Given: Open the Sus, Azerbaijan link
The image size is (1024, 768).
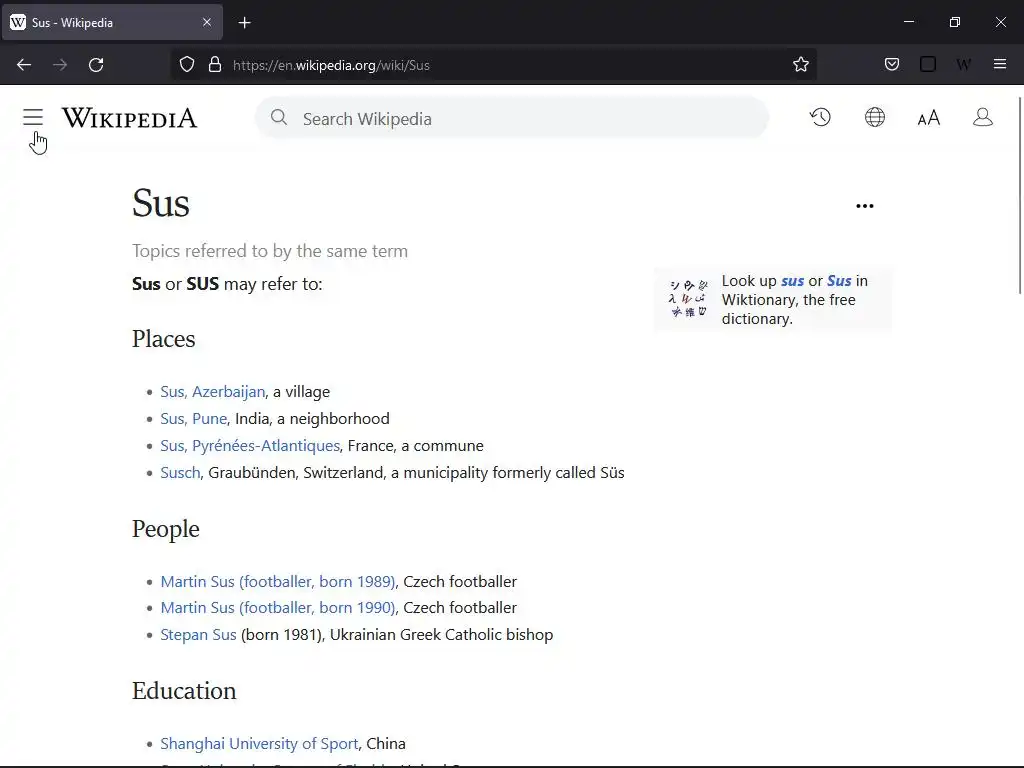Looking at the screenshot, I should (x=213, y=392).
